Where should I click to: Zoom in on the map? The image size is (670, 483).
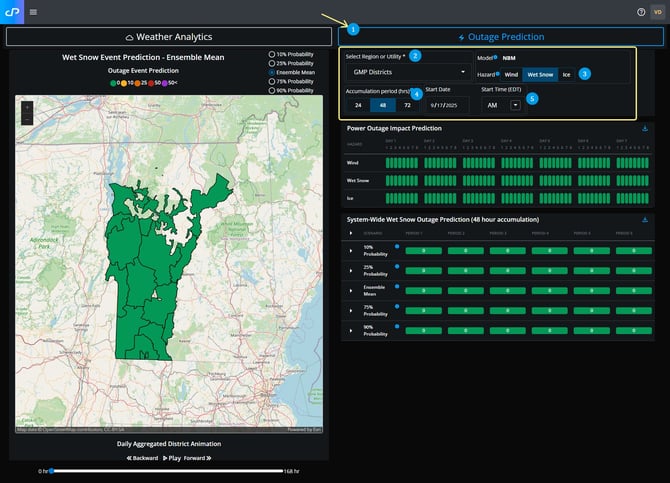point(26,105)
